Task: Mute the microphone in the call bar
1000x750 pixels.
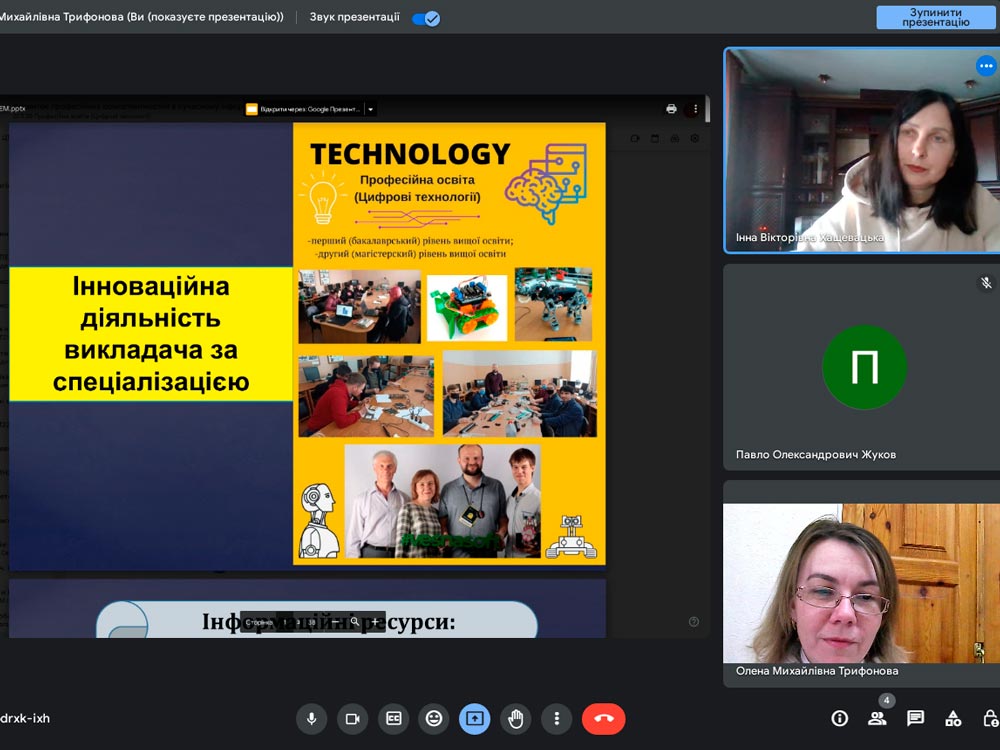Action: (x=311, y=718)
